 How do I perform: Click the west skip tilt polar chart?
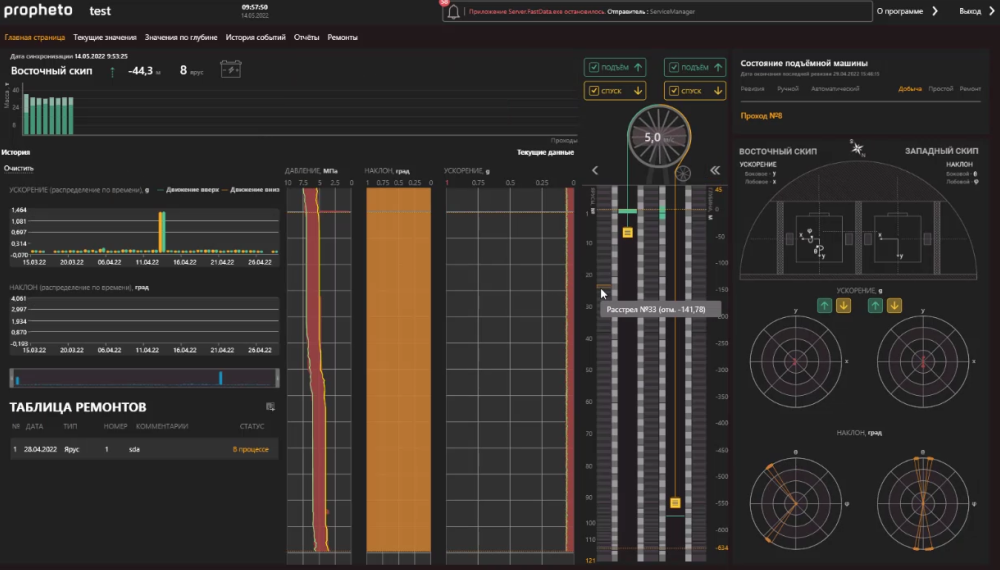point(923,504)
